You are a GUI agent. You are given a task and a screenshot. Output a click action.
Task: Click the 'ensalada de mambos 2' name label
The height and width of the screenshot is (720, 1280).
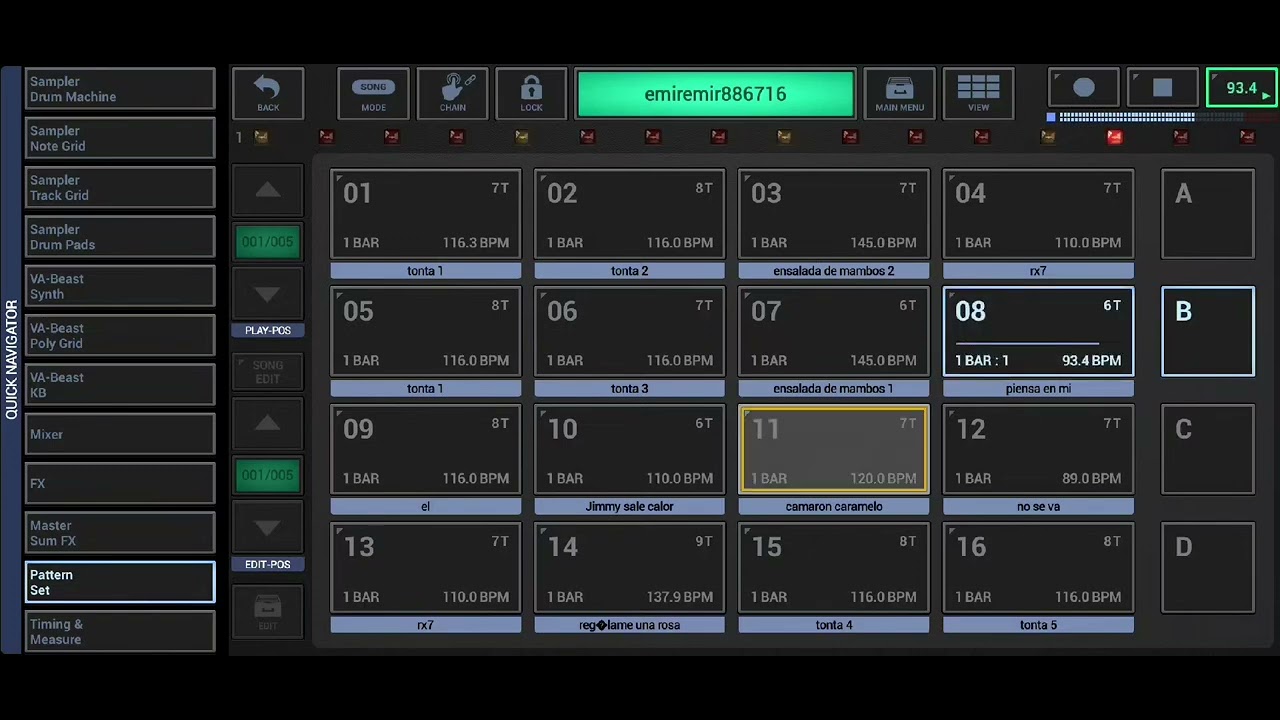click(x=834, y=271)
